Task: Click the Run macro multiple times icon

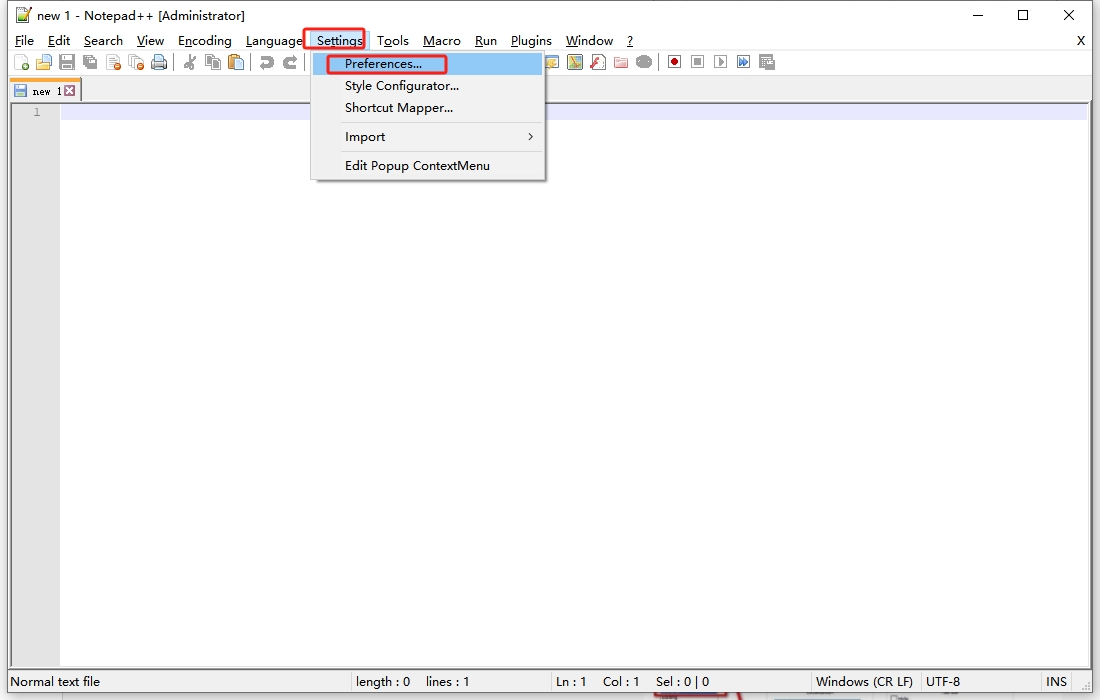Action: point(744,62)
